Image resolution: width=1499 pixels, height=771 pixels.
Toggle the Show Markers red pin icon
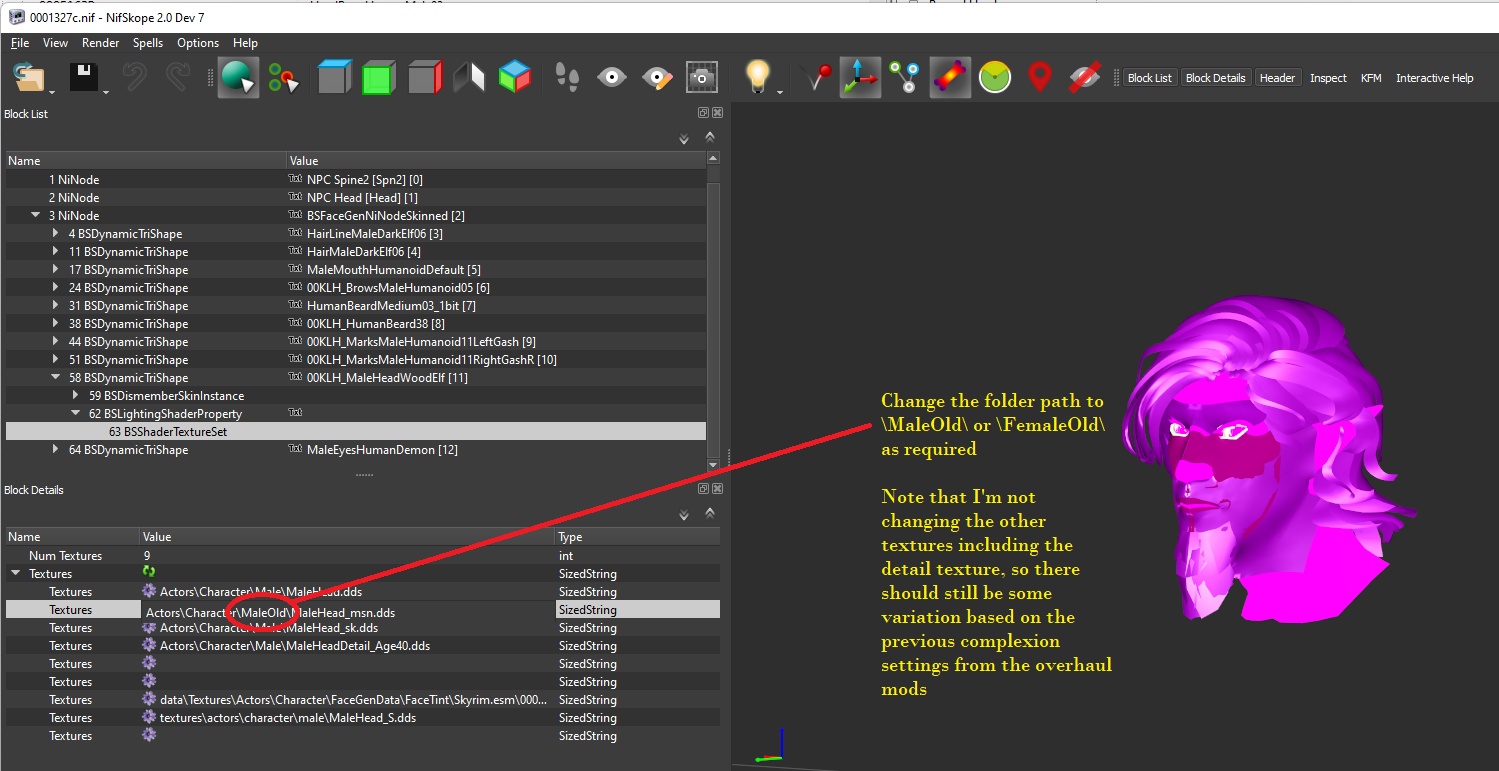click(1040, 78)
